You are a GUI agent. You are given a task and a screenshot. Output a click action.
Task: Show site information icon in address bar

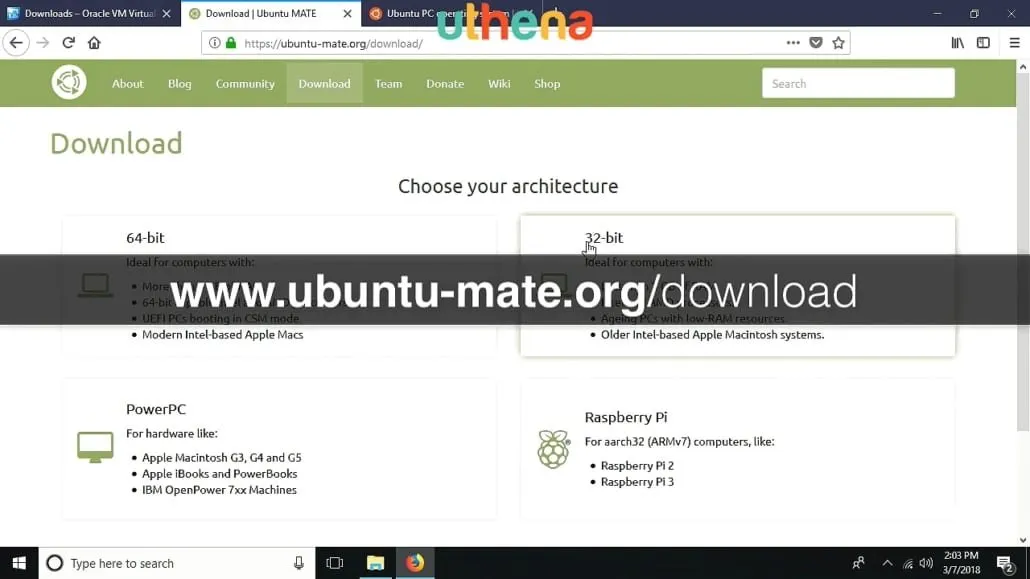215,43
